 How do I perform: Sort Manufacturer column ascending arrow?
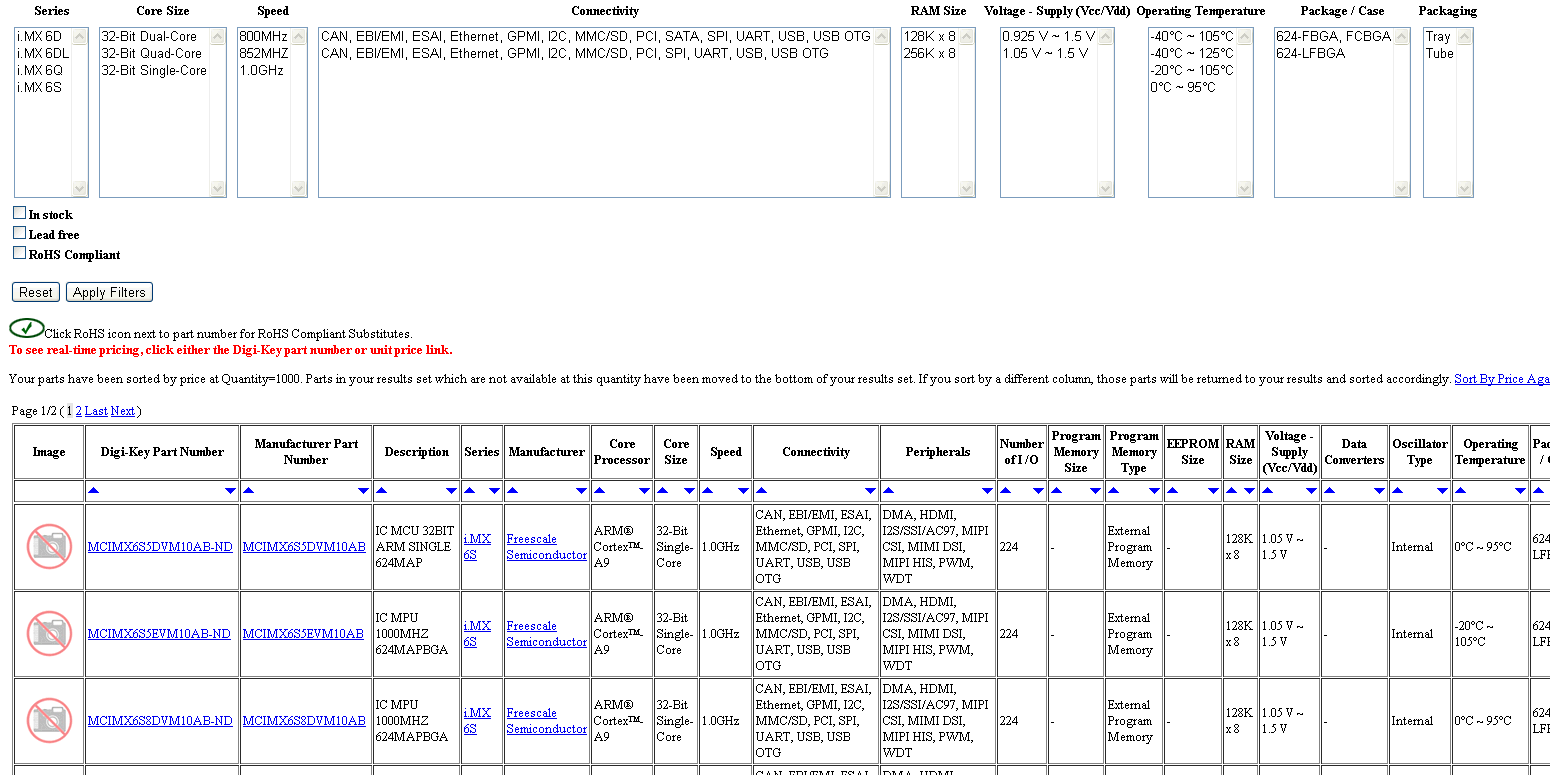pos(513,491)
